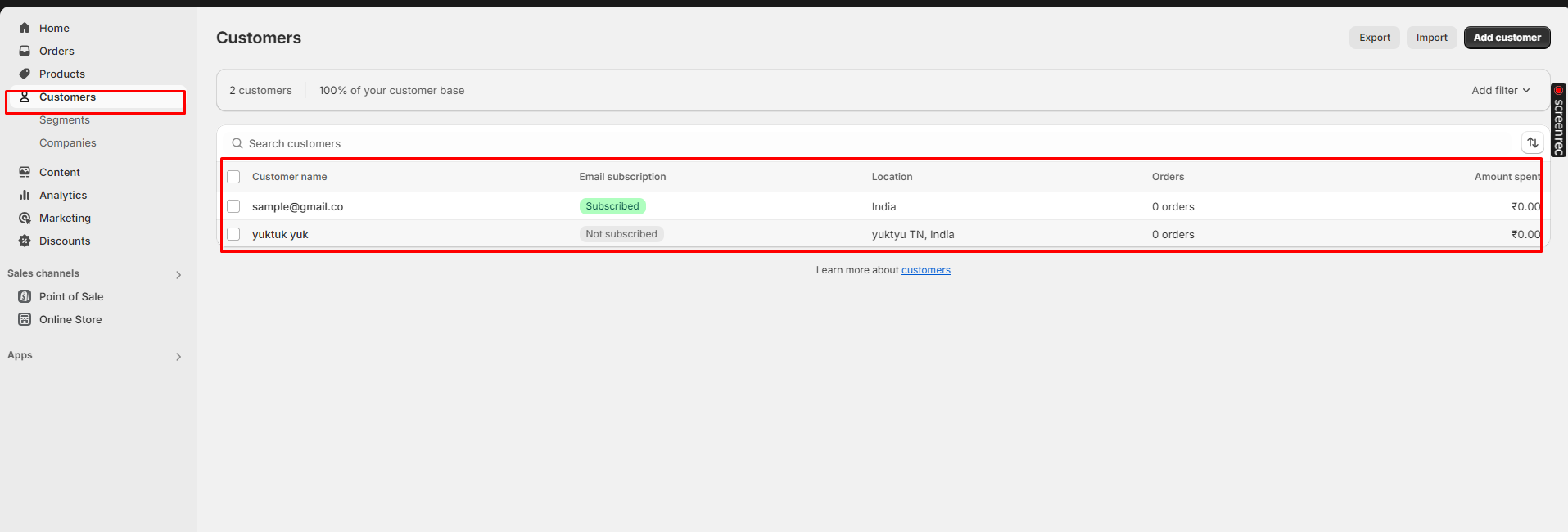1568x532 pixels.
Task: Click the India location cell for sample@gmail.co
Action: pyautogui.click(x=883, y=206)
